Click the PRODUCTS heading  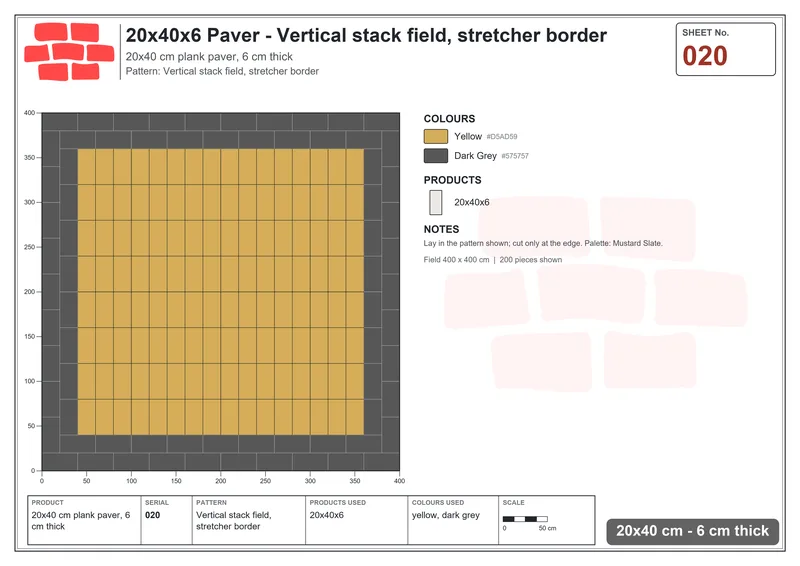click(x=453, y=180)
